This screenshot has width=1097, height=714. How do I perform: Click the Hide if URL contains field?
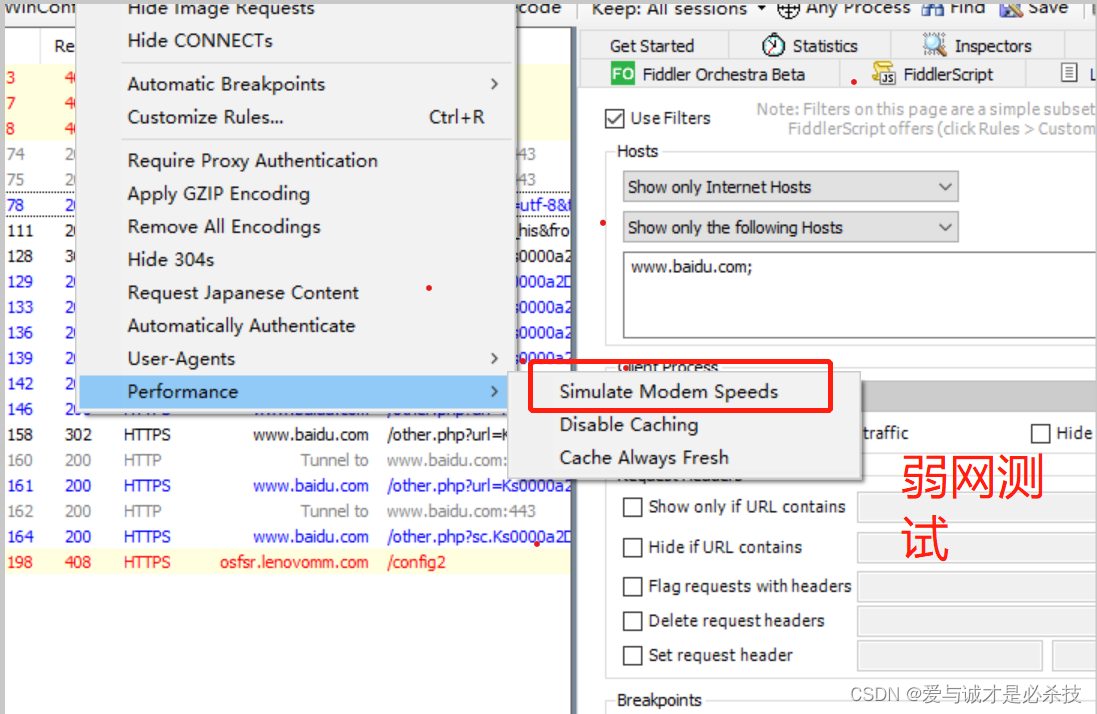click(977, 547)
